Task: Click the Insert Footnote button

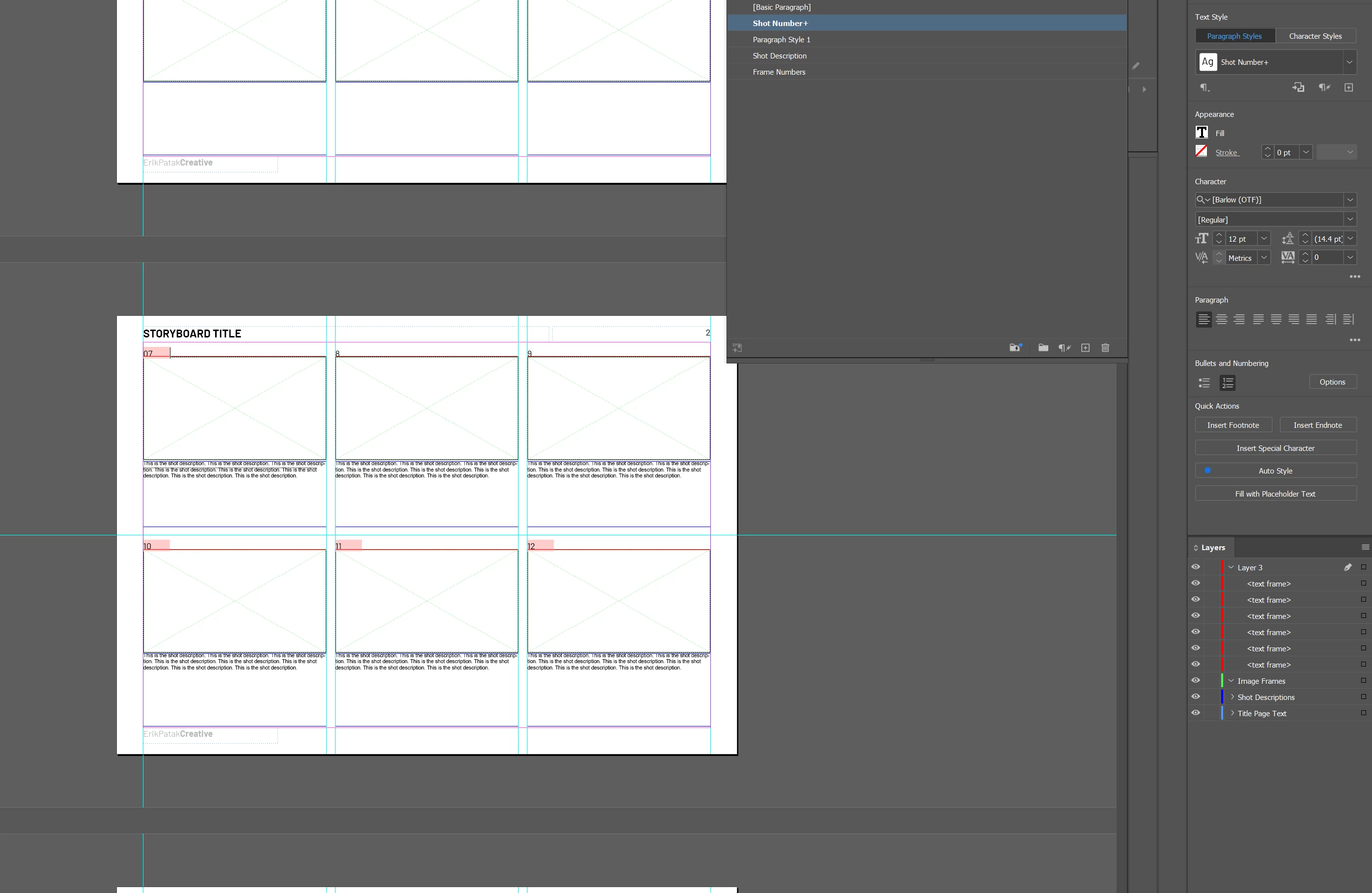Action: pyautogui.click(x=1233, y=425)
